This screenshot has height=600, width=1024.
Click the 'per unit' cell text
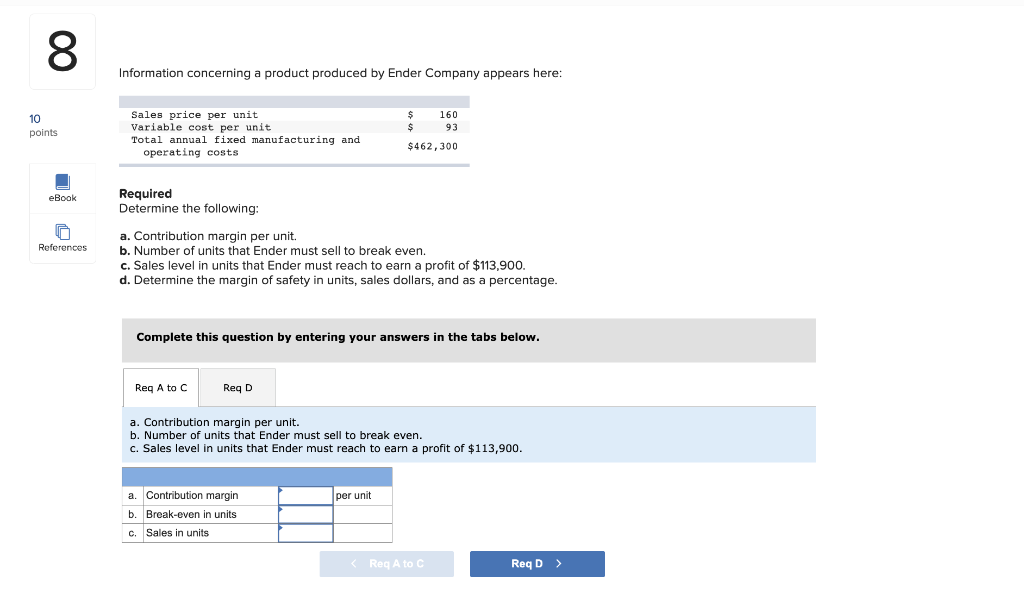pyautogui.click(x=353, y=496)
